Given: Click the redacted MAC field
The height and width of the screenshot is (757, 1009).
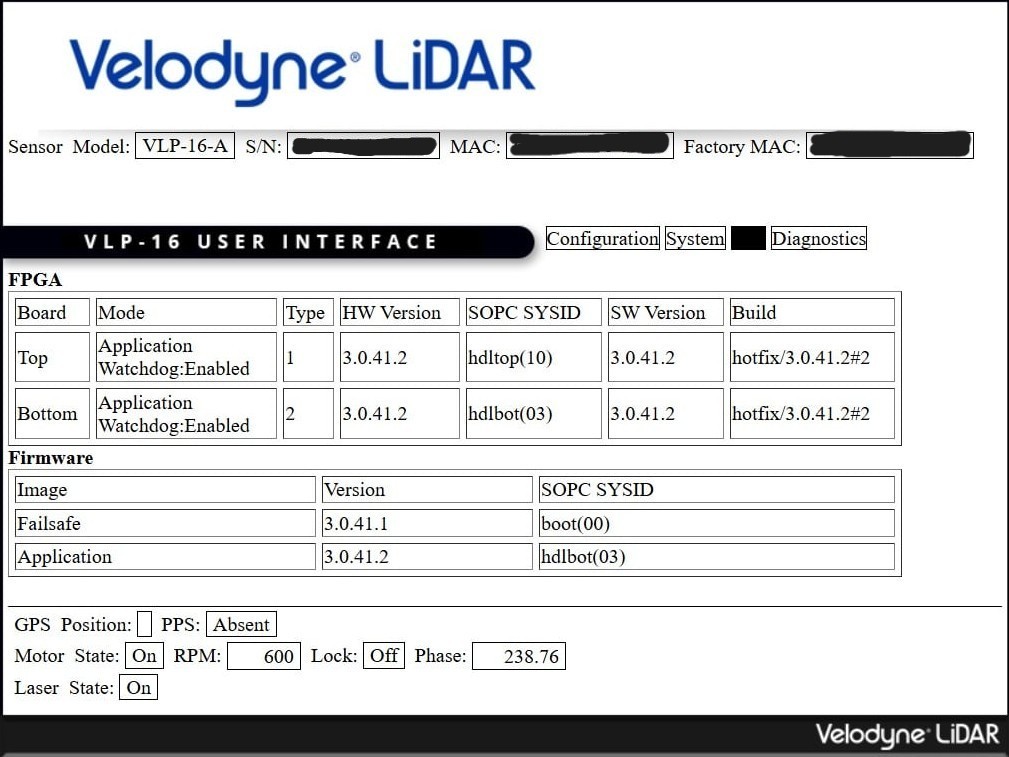Looking at the screenshot, I should click(590, 145).
